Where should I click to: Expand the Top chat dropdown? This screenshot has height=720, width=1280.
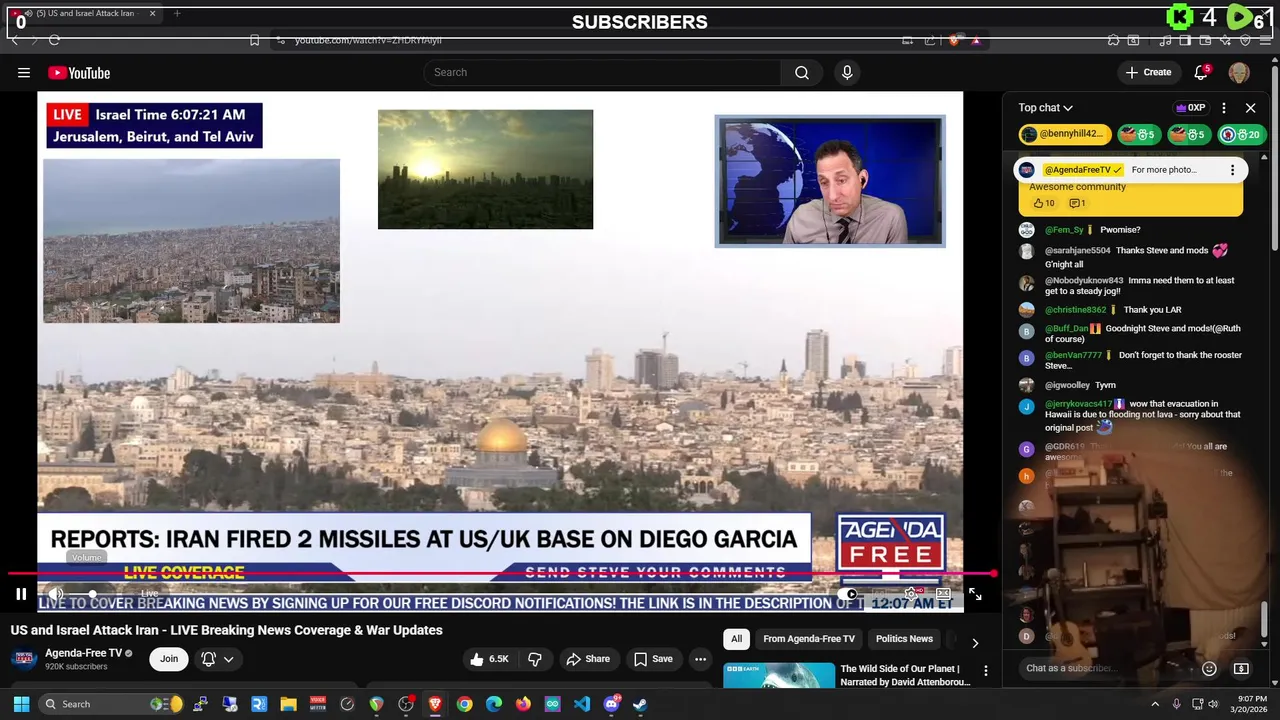coord(1046,108)
